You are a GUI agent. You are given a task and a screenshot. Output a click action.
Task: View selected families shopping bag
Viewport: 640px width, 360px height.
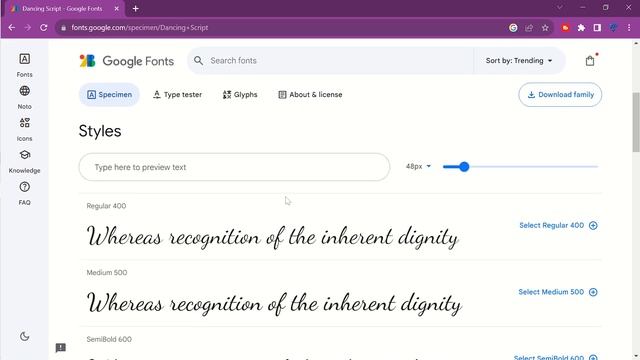590,61
